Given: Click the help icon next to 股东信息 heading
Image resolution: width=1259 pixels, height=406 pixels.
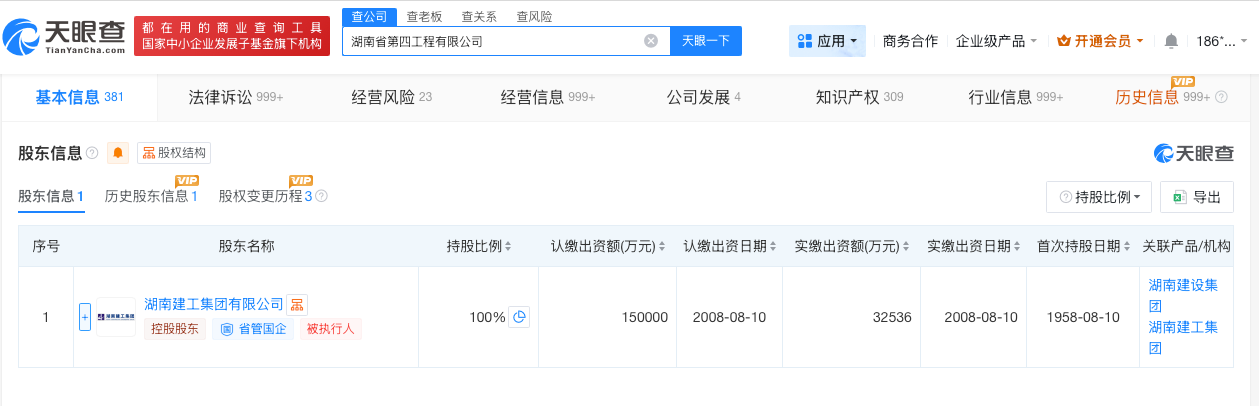Looking at the screenshot, I should tap(92, 153).
